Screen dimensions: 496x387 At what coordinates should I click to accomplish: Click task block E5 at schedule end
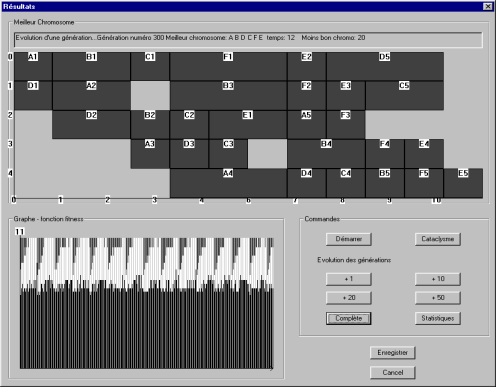point(463,183)
